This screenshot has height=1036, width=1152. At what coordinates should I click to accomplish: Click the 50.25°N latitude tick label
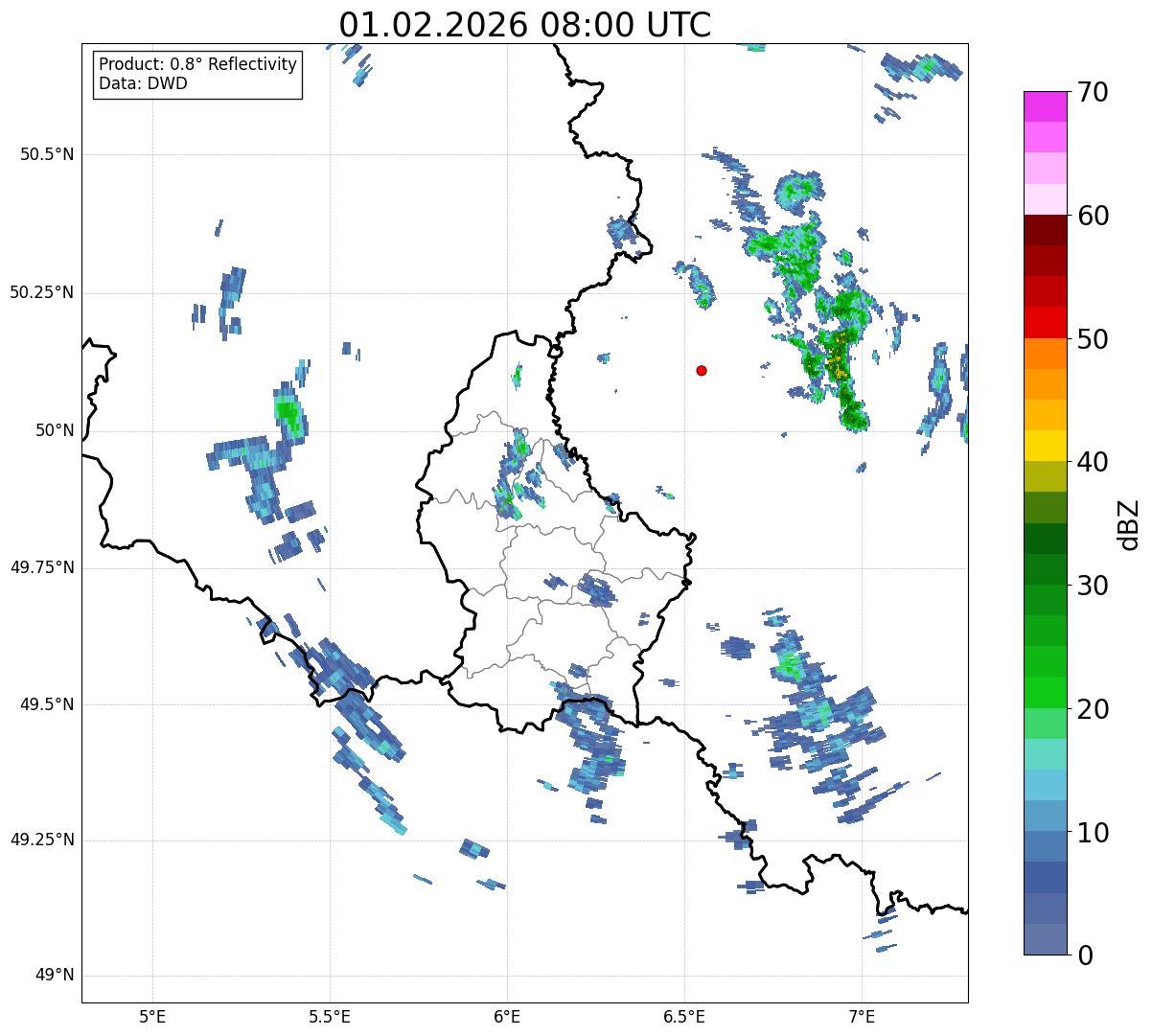coord(41,292)
